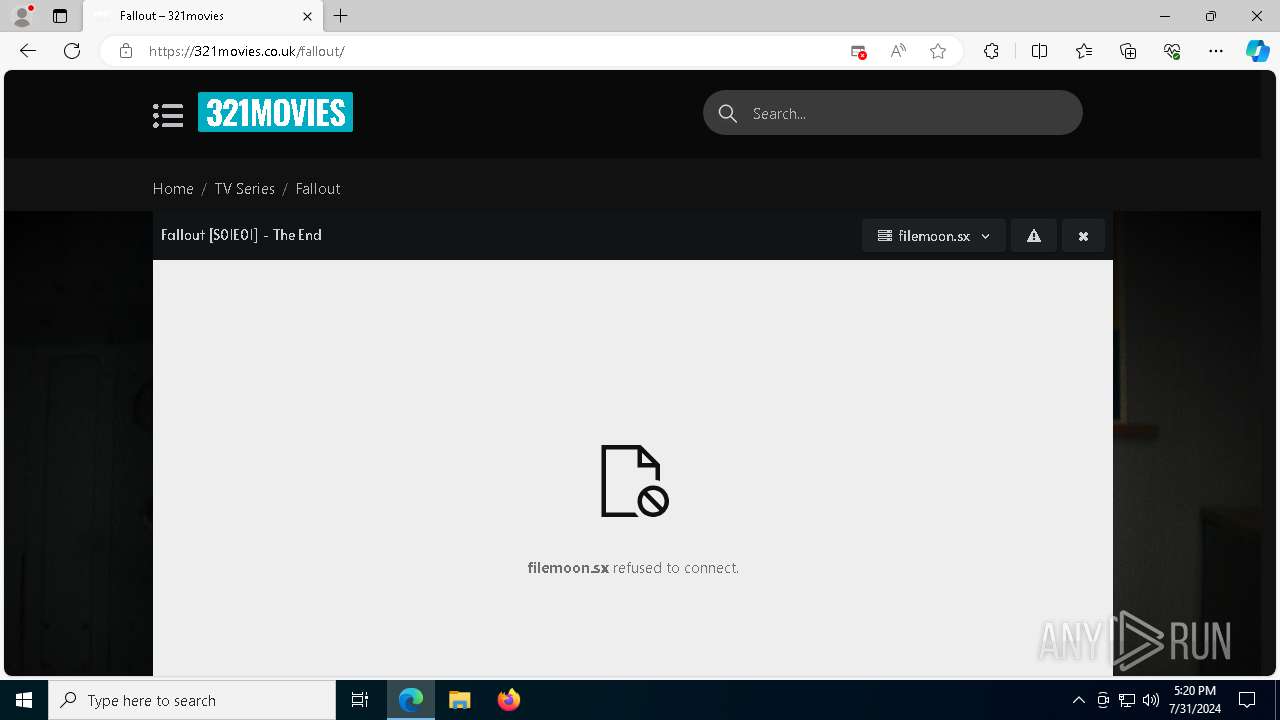The image size is (1280, 720).
Task: Open Settings and more menu
Action: click(x=1216, y=51)
